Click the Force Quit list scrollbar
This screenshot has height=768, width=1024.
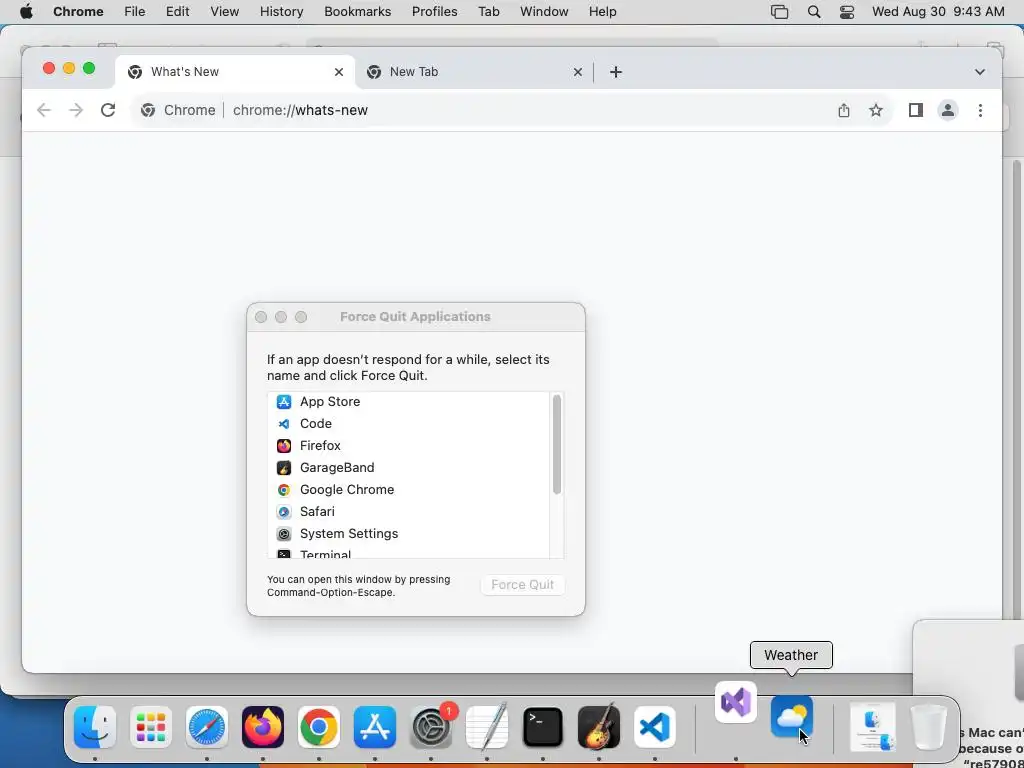pyautogui.click(x=556, y=445)
